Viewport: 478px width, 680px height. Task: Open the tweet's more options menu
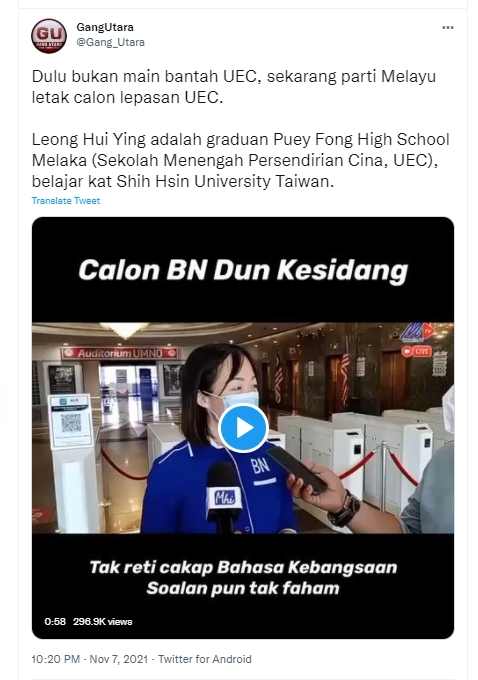(448, 28)
